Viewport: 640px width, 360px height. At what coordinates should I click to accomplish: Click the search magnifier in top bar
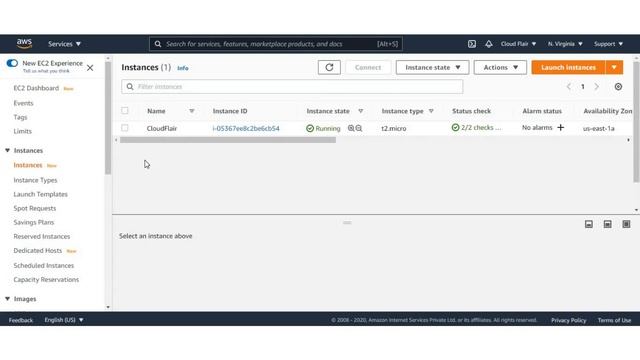[158, 44]
